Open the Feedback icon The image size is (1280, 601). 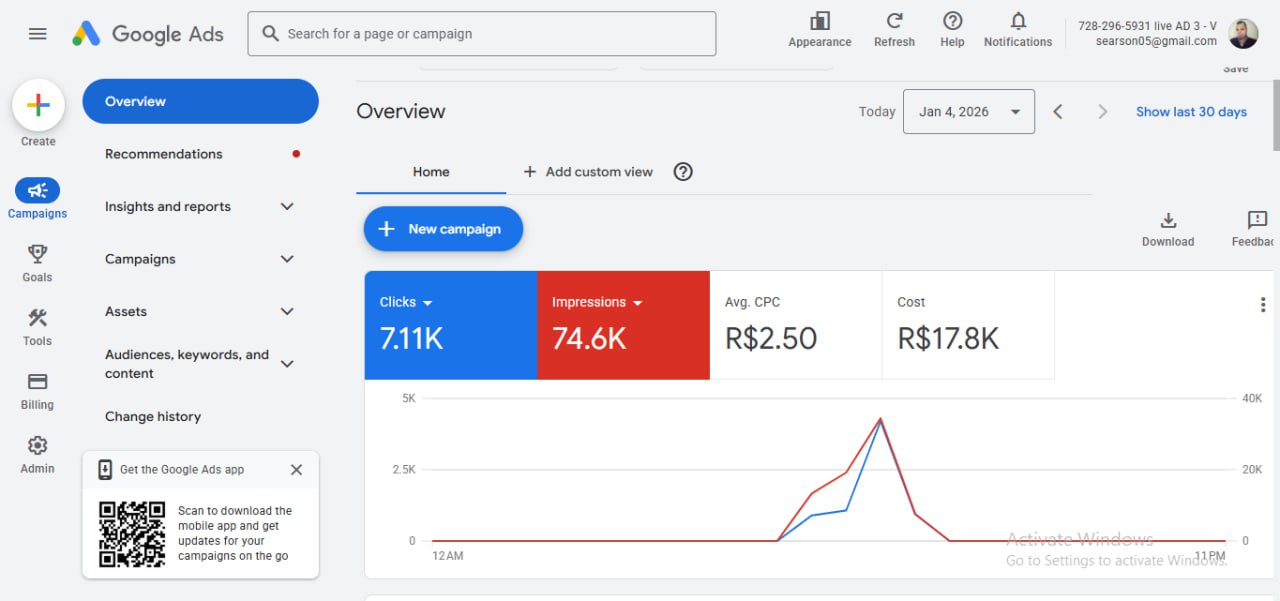1258,220
